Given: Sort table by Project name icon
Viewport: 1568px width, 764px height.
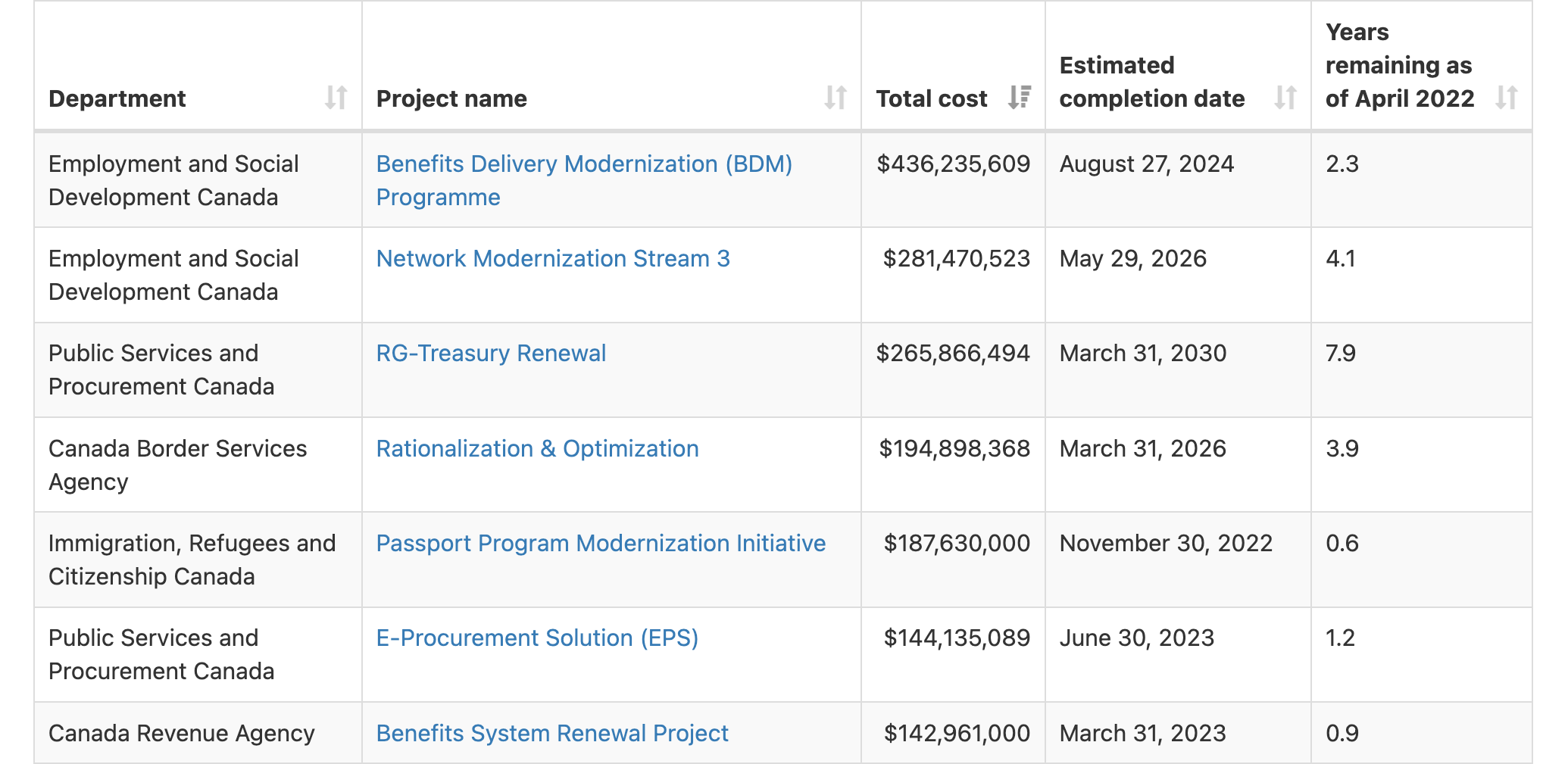Looking at the screenshot, I should (x=835, y=98).
